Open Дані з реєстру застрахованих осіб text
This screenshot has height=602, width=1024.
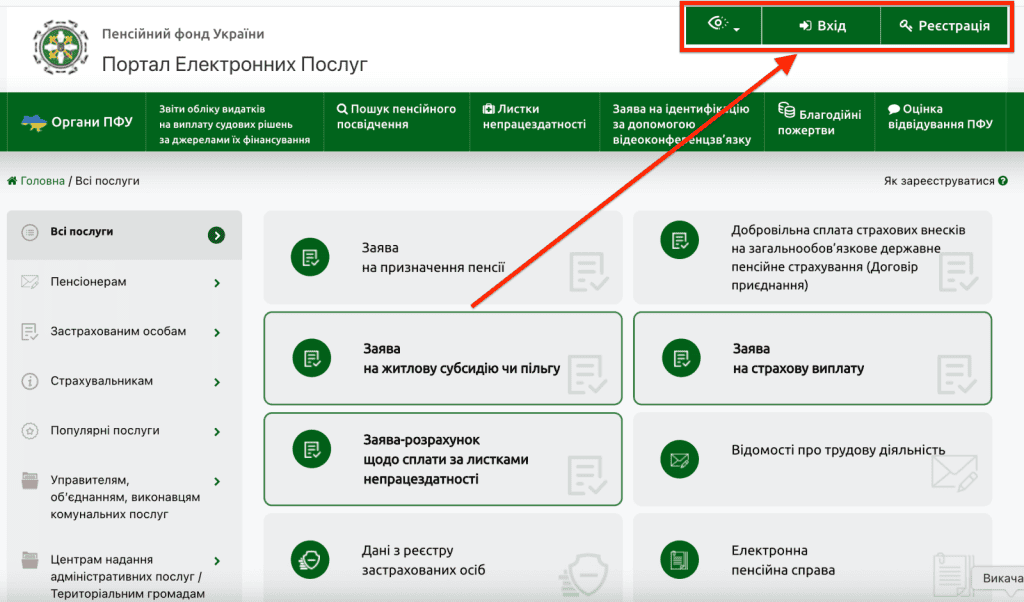(423, 560)
